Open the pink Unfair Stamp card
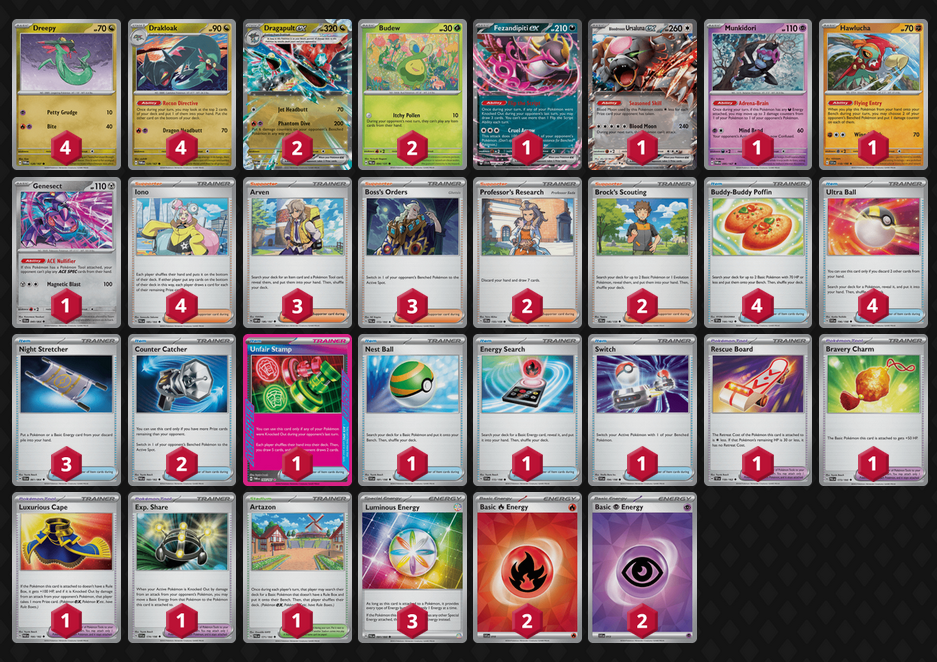Viewport: 937px width, 662px height. pyautogui.click(x=297, y=410)
